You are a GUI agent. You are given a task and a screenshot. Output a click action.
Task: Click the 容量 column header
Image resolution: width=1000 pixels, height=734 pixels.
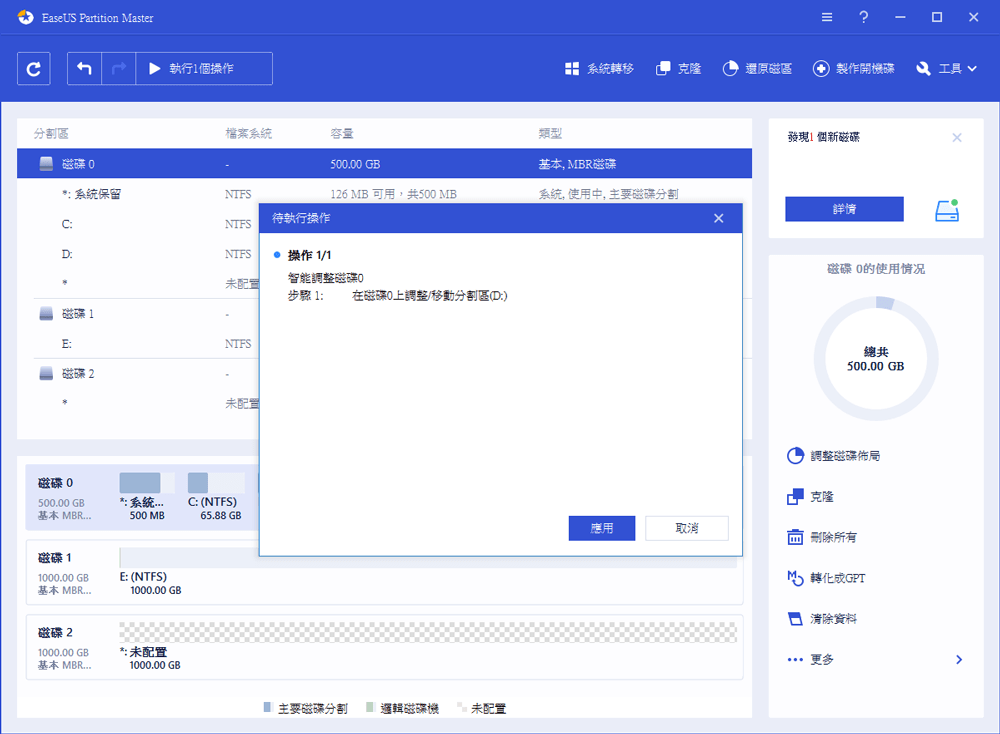tap(342, 133)
